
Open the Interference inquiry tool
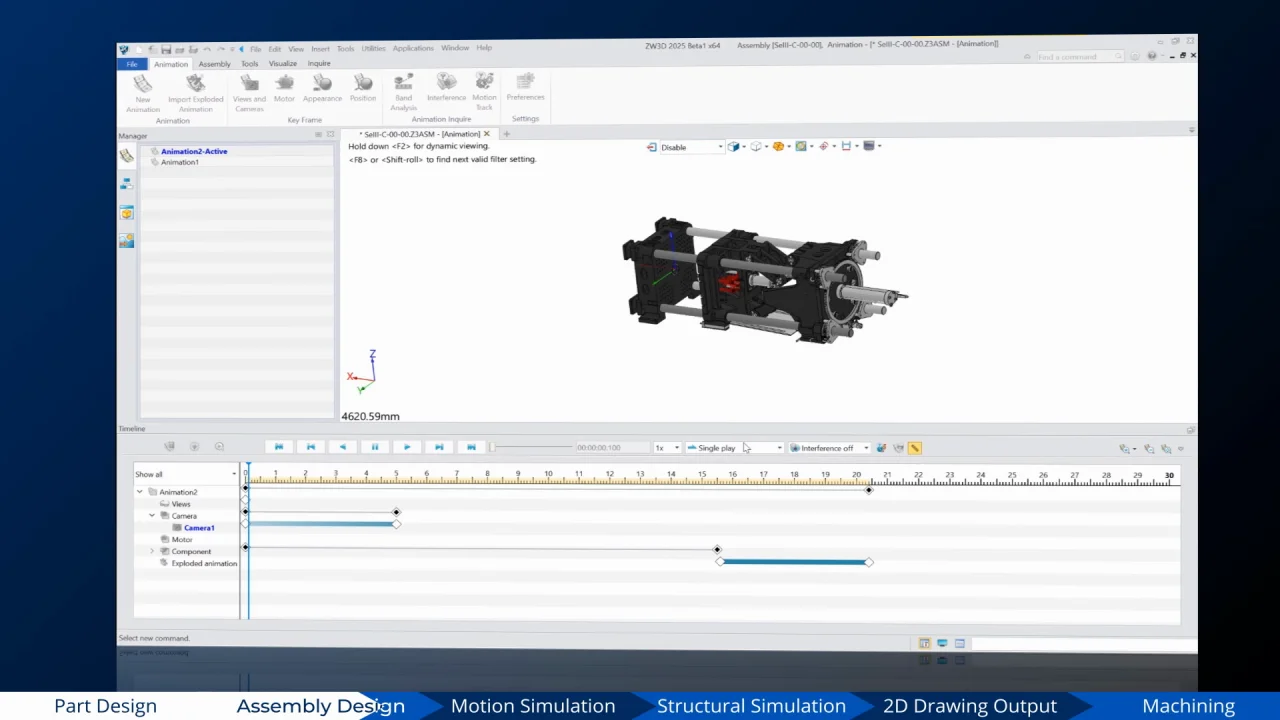click(446, 88)
